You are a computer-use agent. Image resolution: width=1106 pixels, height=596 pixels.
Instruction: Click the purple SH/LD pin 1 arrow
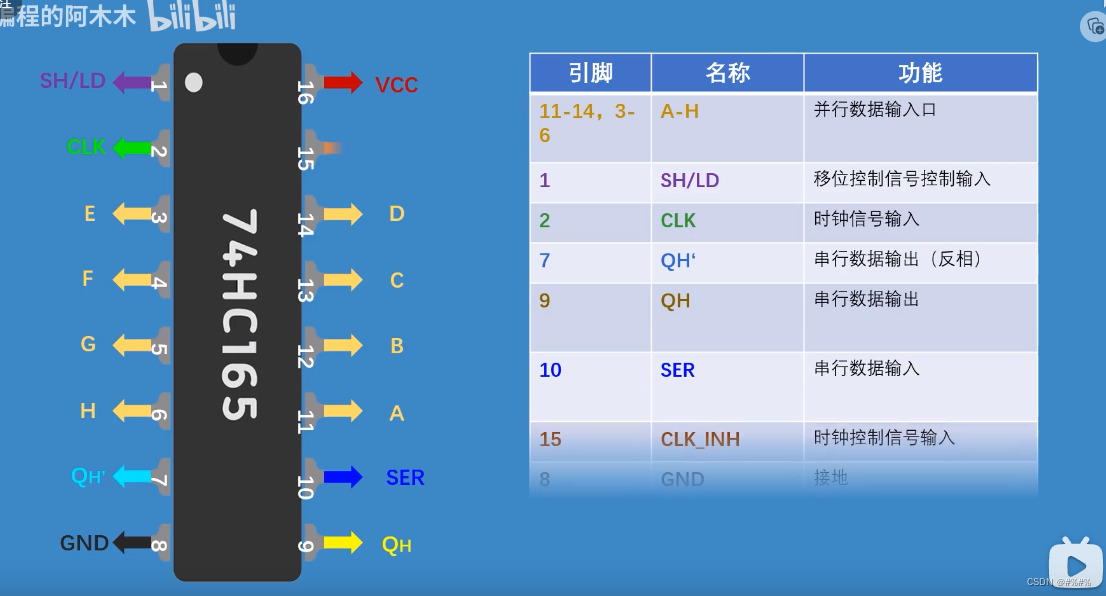[132, 83]
